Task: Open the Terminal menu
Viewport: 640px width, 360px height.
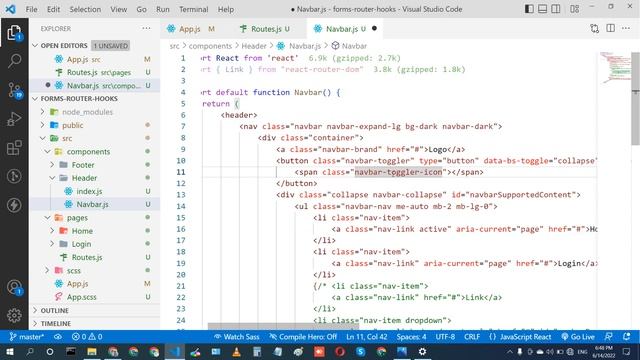Action: point(193,9)
